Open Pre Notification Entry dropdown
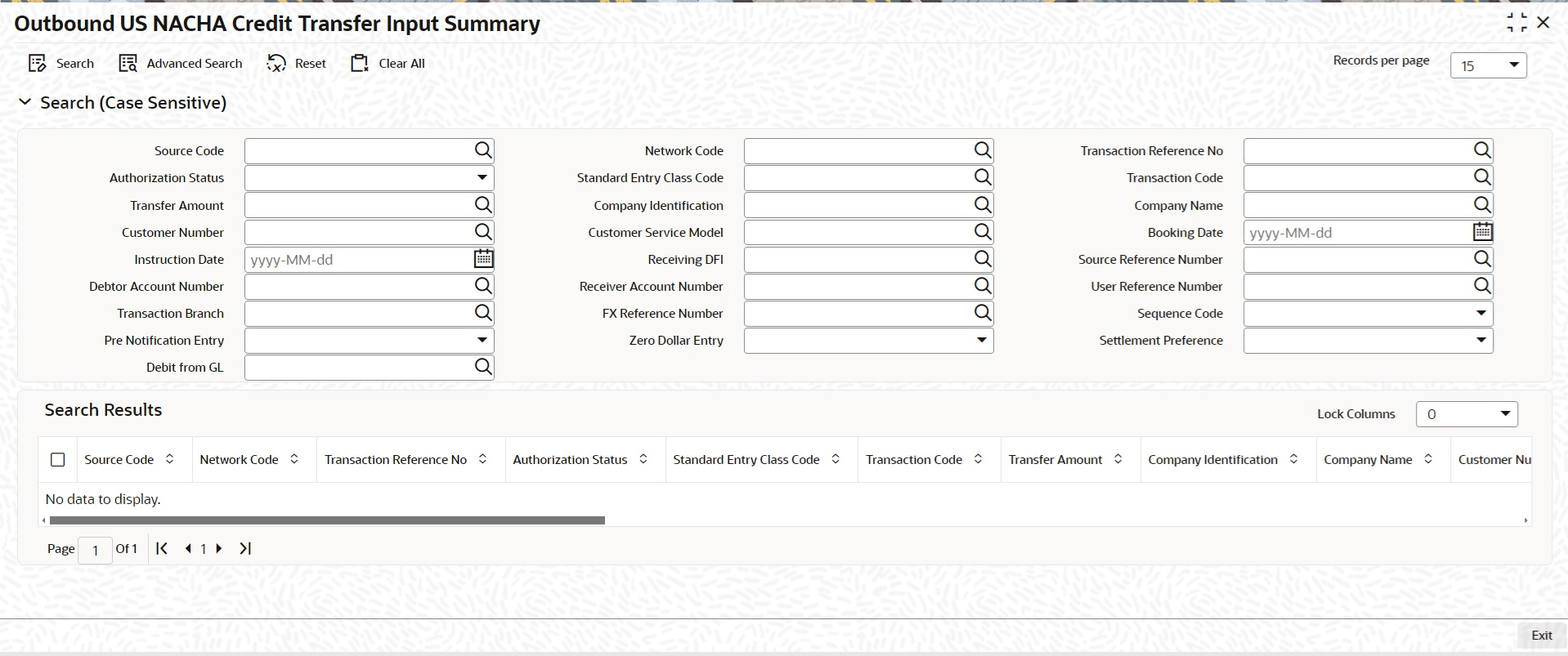 [x=482, y=340]
